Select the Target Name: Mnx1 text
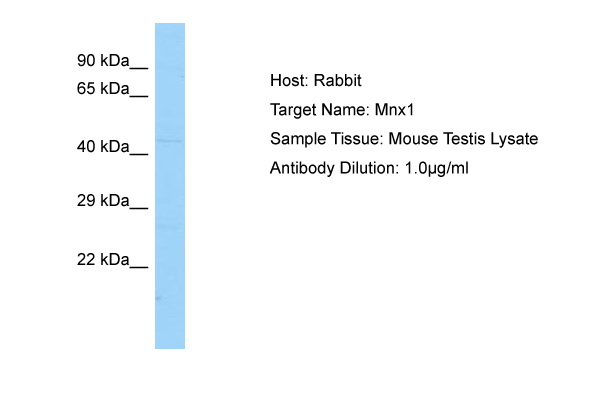 pos(342,110)
